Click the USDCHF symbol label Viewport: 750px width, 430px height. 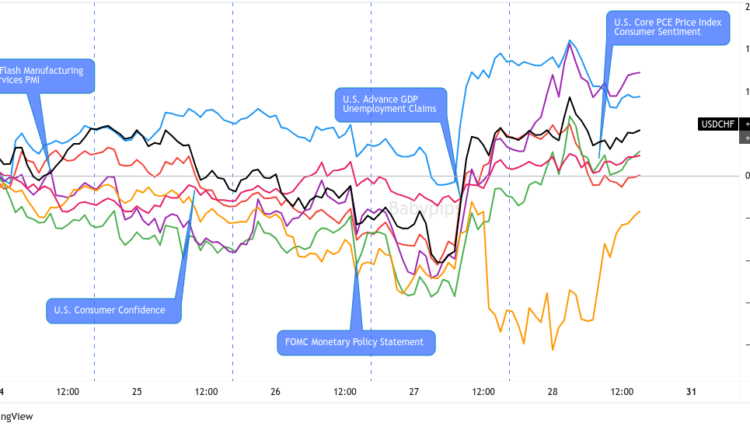[717, 124]
